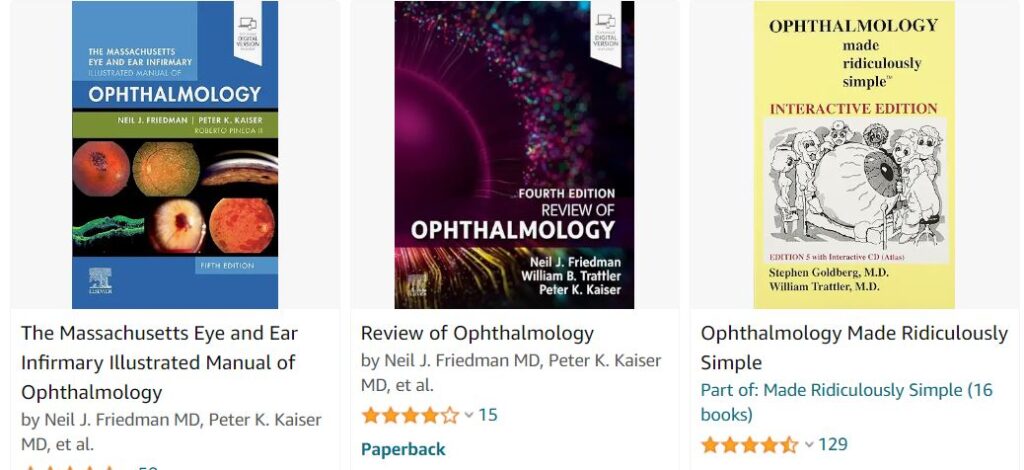The height and width of the screenshot is (470, 1024).
Task: Select the Paperback format link
Action: click(x=403, y=449)
